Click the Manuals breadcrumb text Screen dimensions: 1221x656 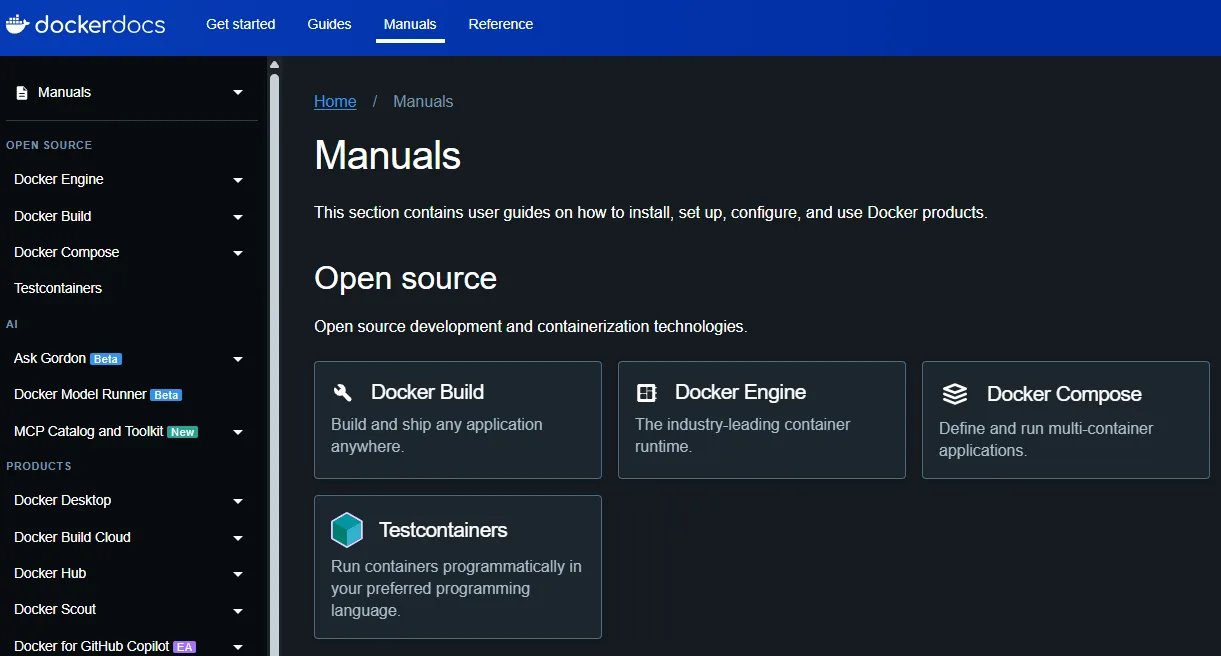[x=423, y=101]
